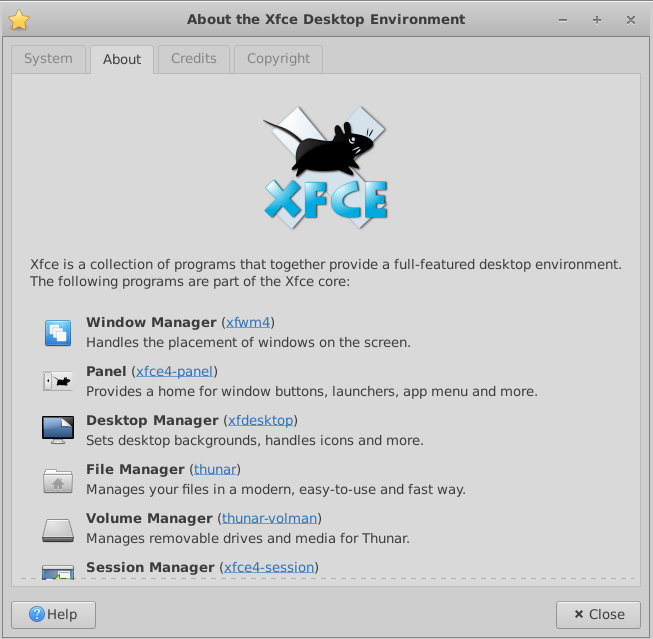Click 'Sets desktop backgrounds' description text
The width and height of the screenshot is (653, 639).
coord(255,440)
